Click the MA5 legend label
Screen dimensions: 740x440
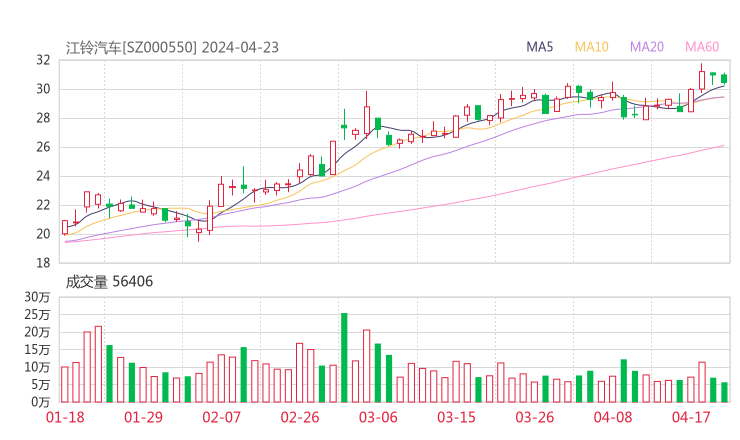pyautogui.click(x=539, y=47)
